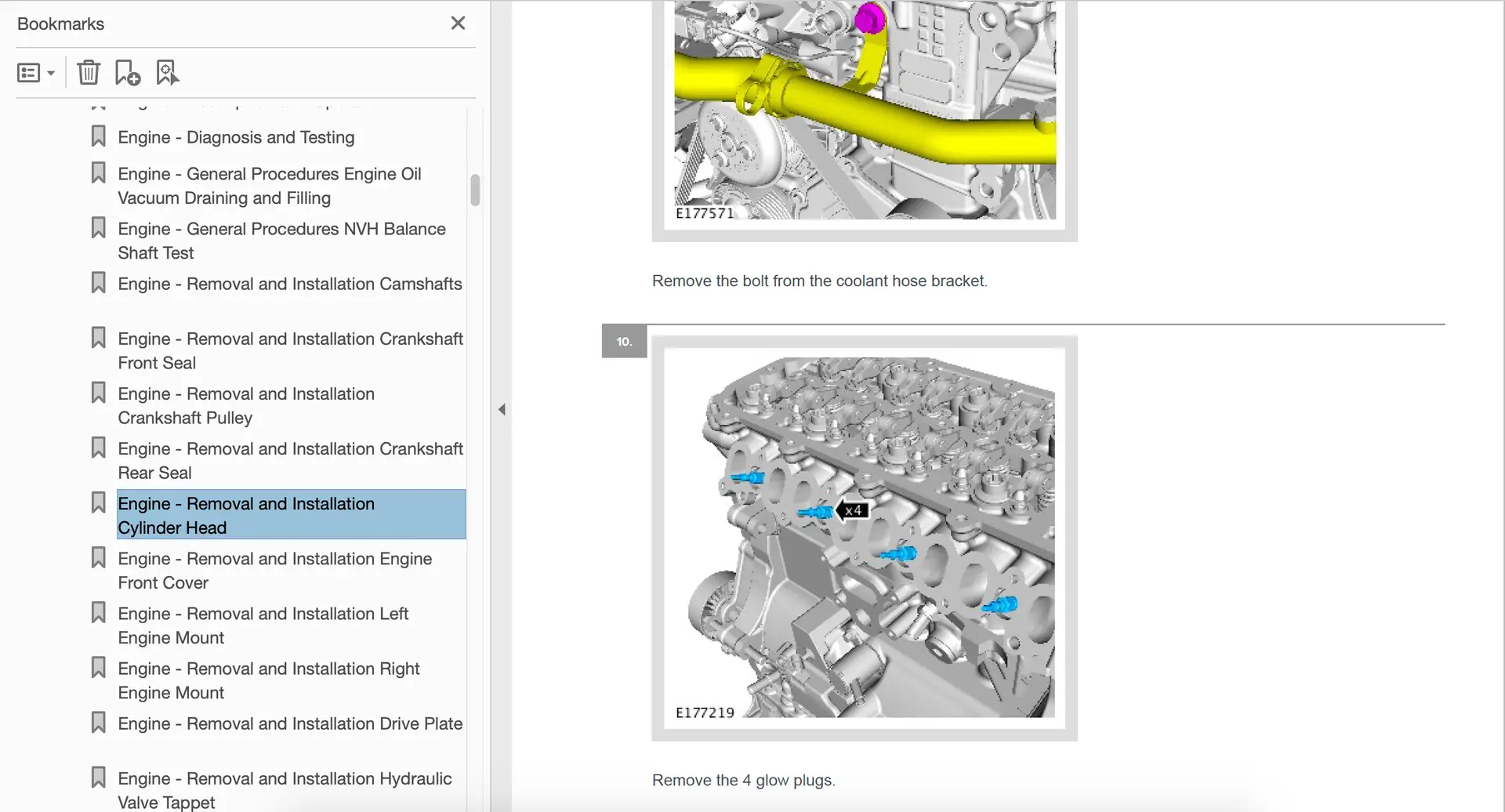This screenshot has width=1505, height=812.
Task: Select the Crankshaft Pulley bookmark
Action: click(245, 405)
